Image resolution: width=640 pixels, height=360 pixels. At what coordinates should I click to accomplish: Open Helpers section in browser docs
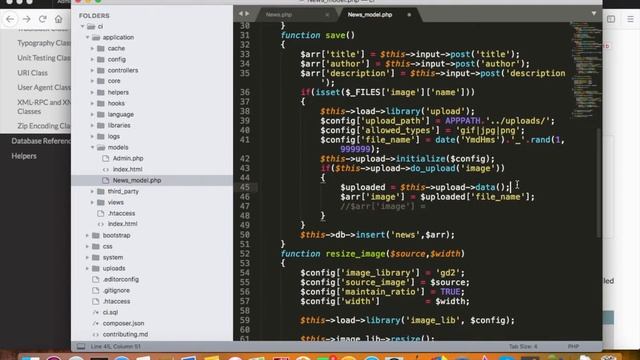coord(24,156)
